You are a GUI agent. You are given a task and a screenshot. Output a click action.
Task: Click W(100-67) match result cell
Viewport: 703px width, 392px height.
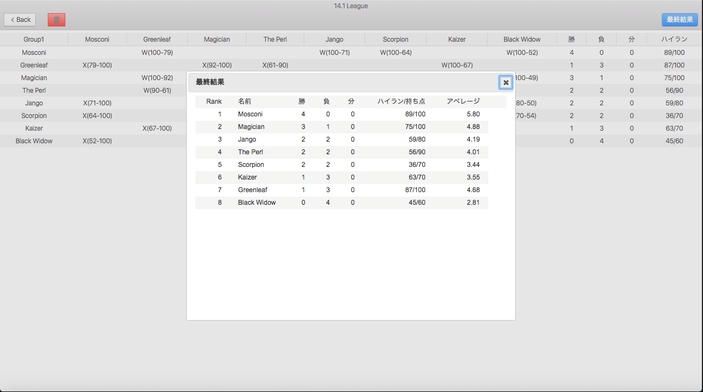pyautogui.click(x=457, y=65)
